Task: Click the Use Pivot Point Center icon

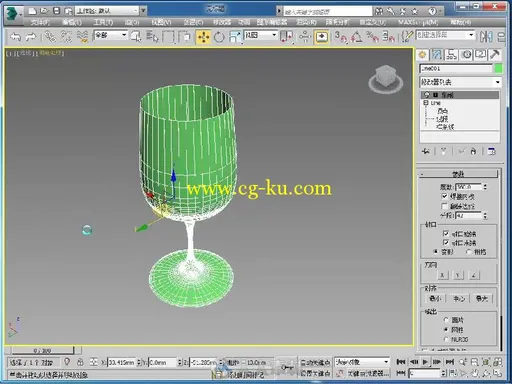Action: [287, 37]
